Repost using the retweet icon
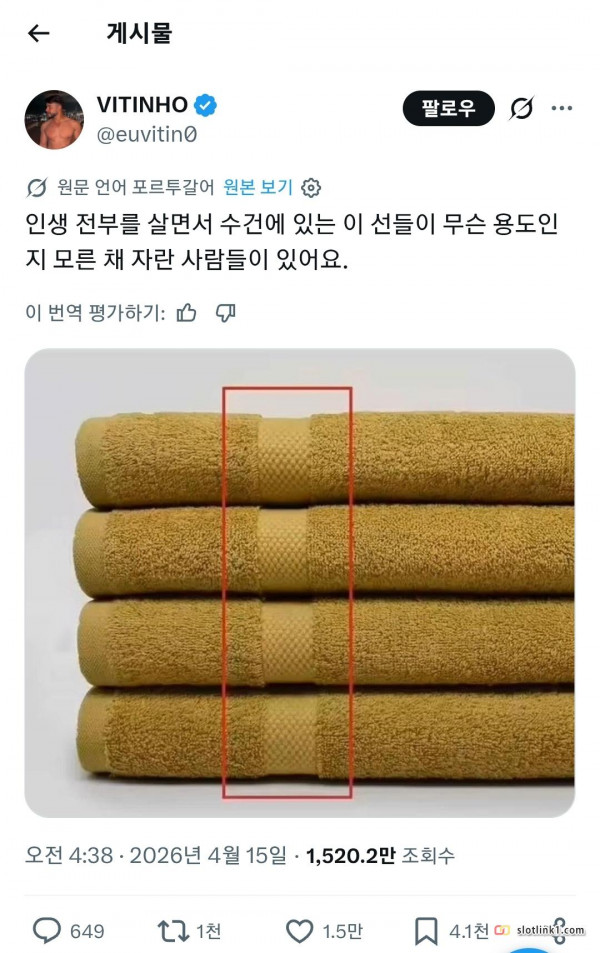600x953 pixels. [174, 931]
